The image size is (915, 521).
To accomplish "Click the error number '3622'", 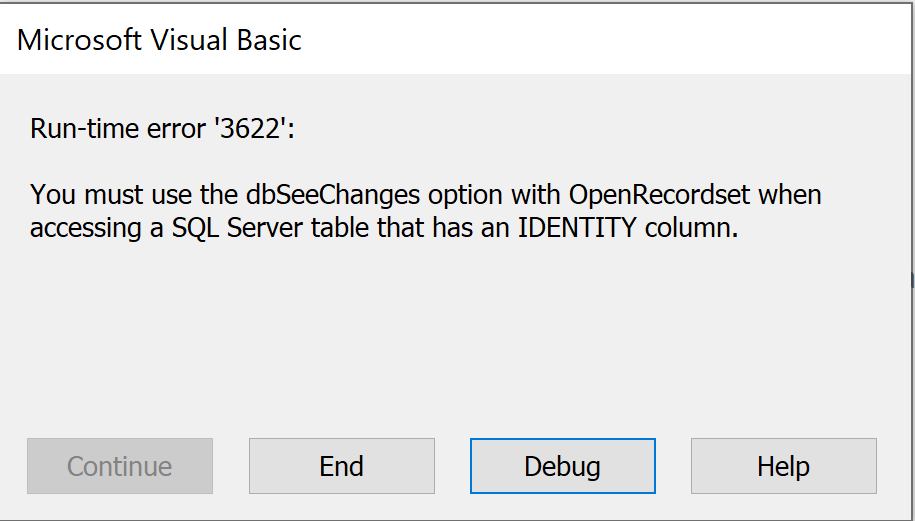I will click(248, 128).
